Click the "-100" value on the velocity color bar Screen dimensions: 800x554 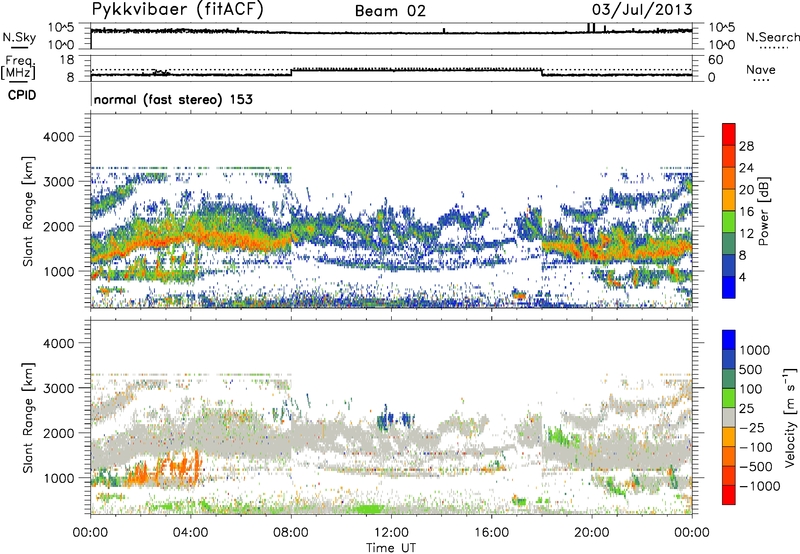[755, 447]
